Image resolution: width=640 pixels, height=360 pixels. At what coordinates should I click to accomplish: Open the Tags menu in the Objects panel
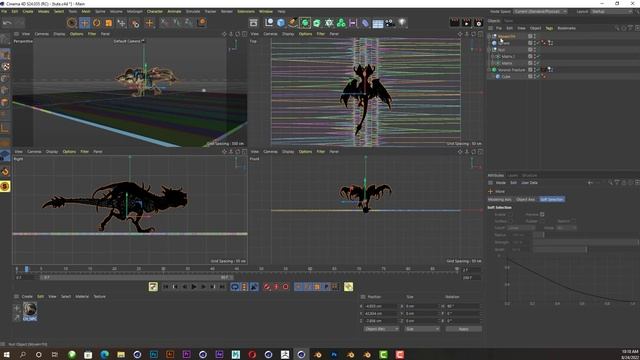click(x=549, y=28)
